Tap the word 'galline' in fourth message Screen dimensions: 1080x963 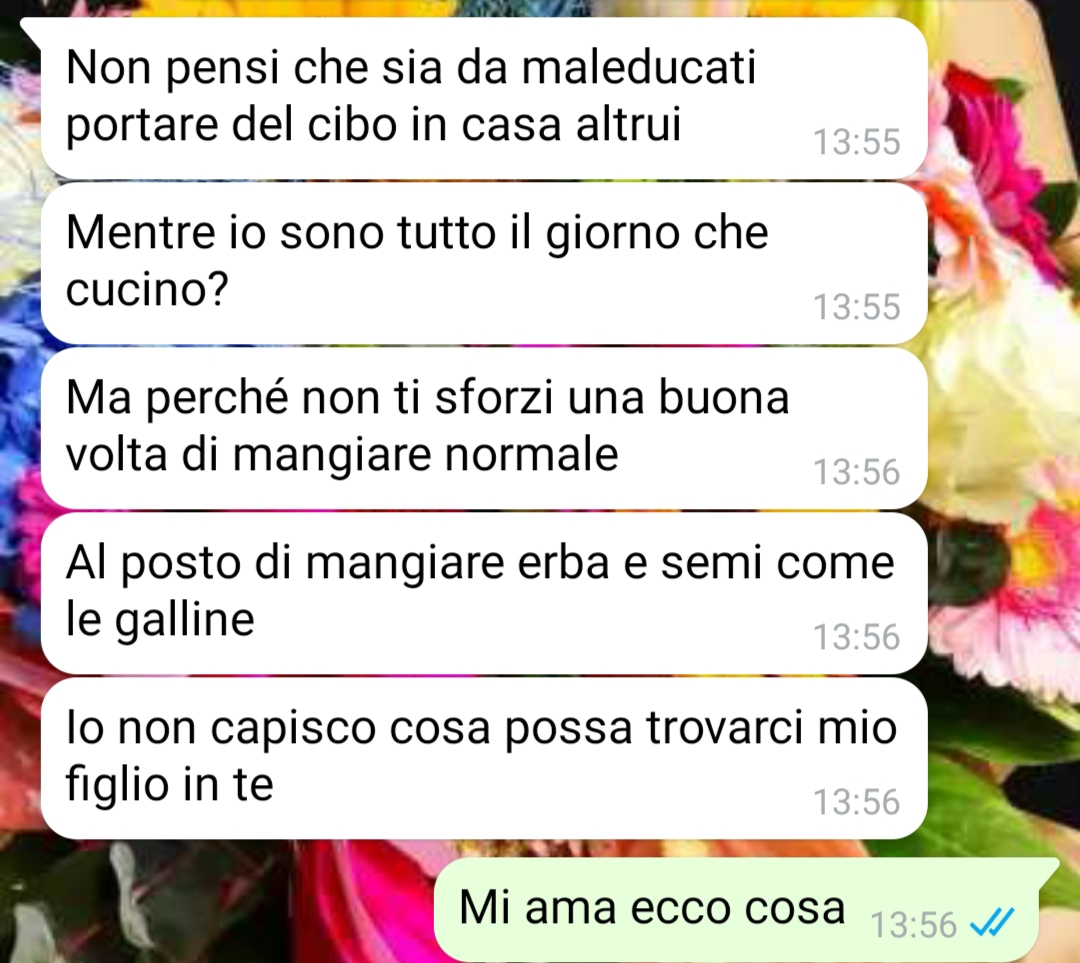click(x=185, y=619)
